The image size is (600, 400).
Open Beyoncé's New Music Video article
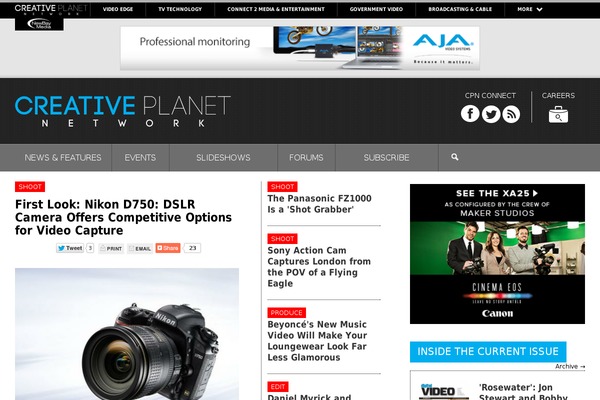[317, 341]
